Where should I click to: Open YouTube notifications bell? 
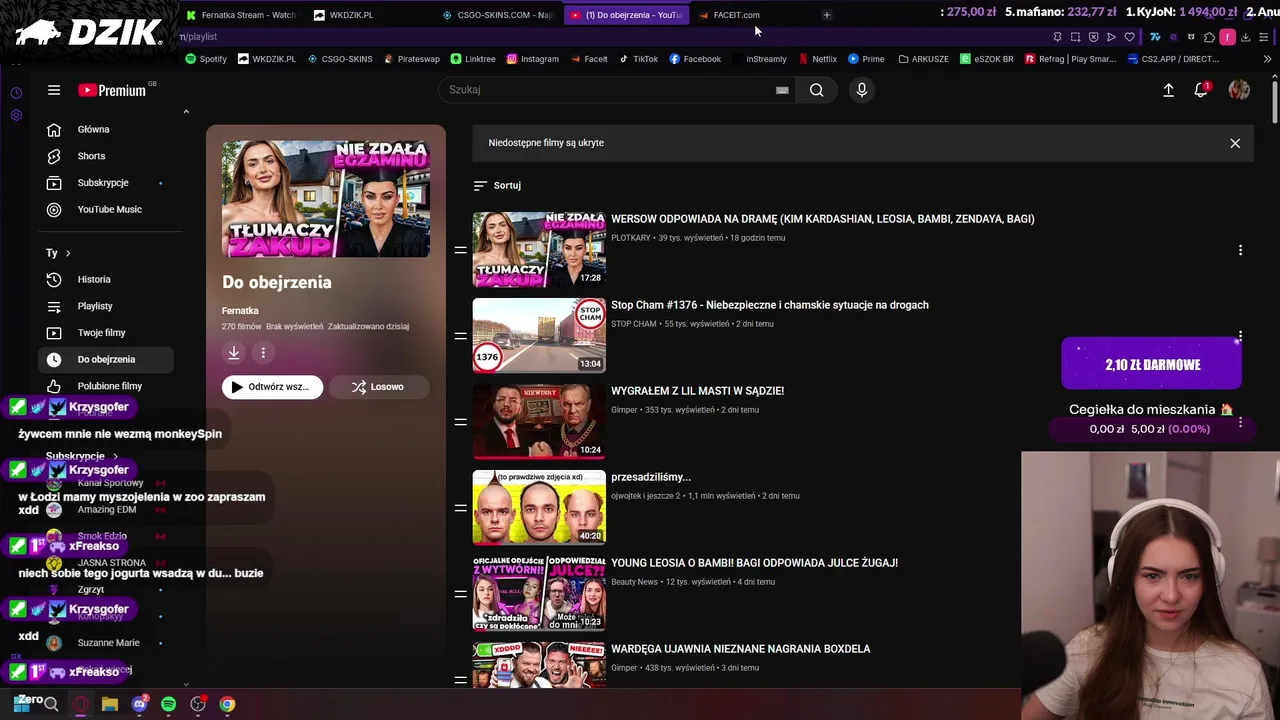[x=1201, y=90]
